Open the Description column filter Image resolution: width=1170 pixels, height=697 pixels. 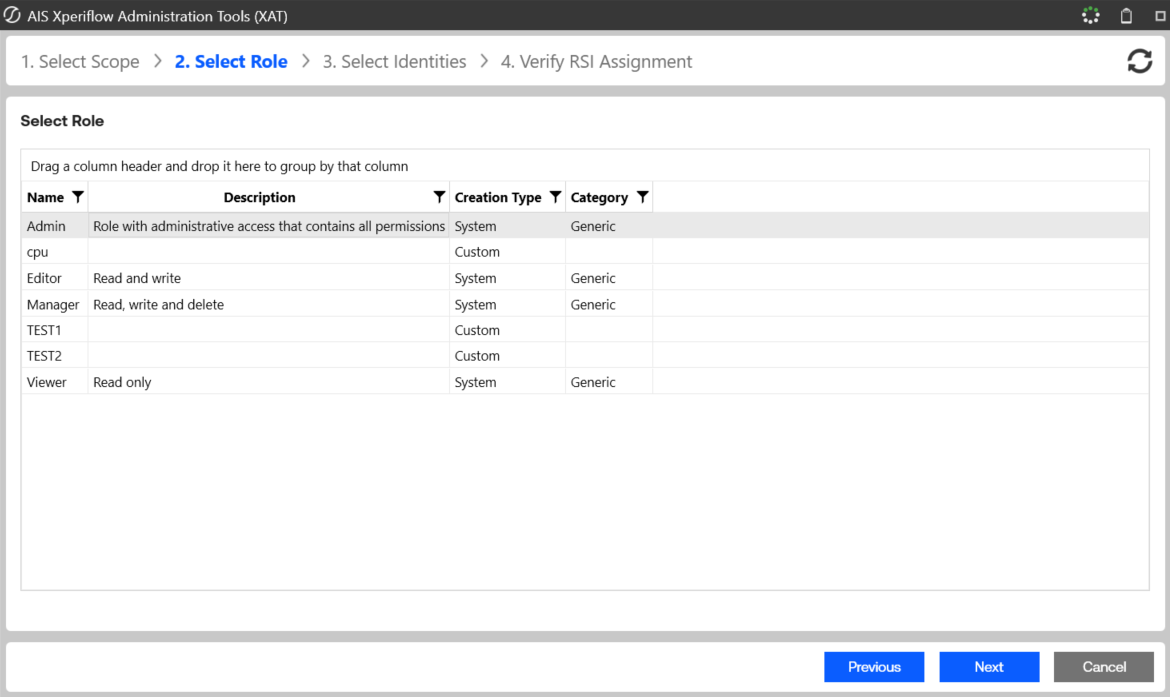439,197
